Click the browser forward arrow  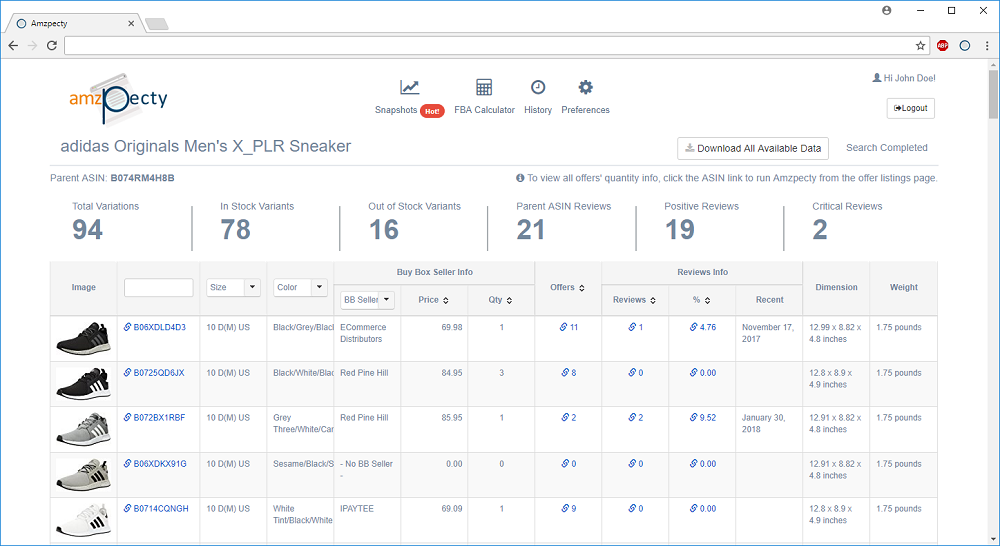click(x=33, y=46)
